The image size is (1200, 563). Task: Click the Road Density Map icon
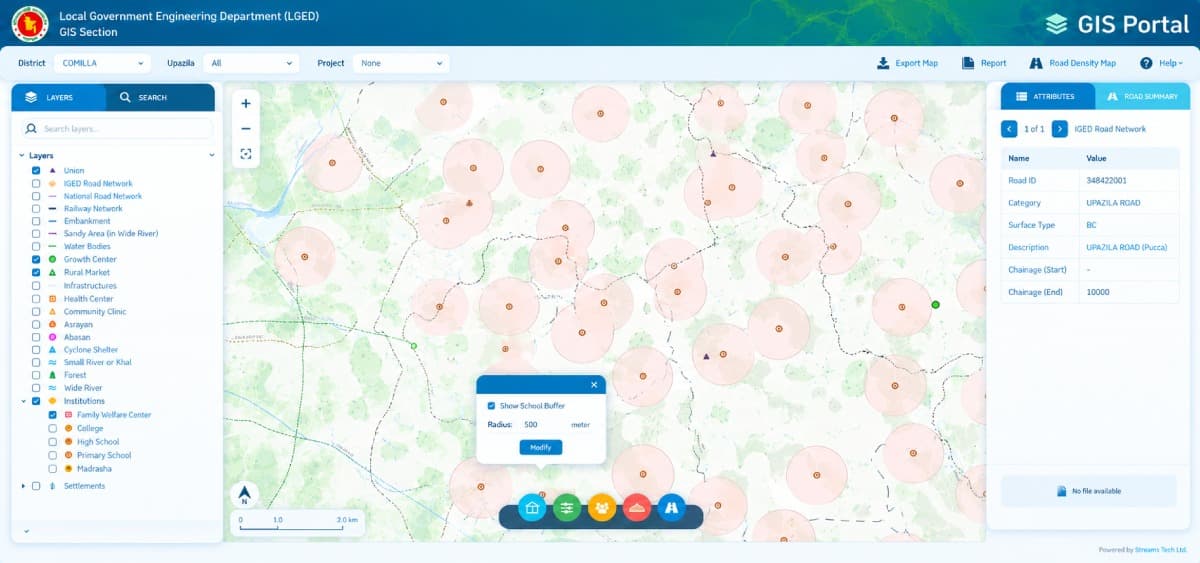[1036, 63]
